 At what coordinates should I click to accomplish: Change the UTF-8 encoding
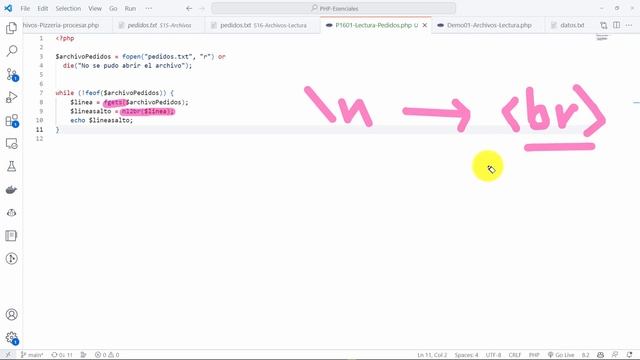[x=493, y=355]
